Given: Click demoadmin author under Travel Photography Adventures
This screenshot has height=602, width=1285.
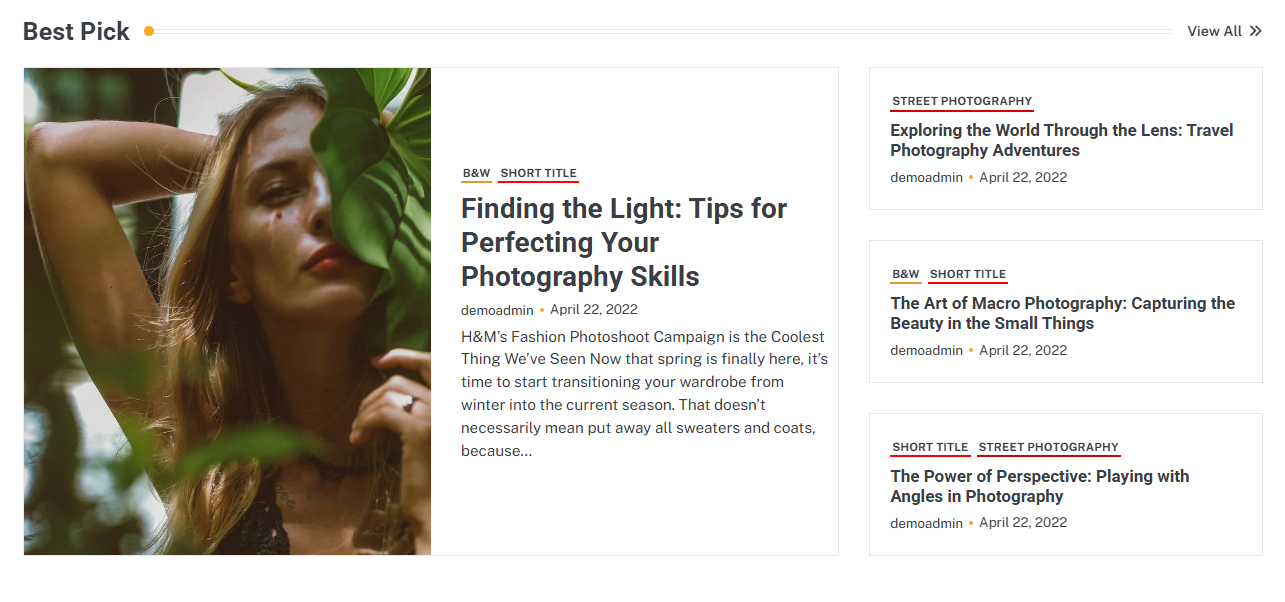Looking at the screenshot, I should [926, 178].
